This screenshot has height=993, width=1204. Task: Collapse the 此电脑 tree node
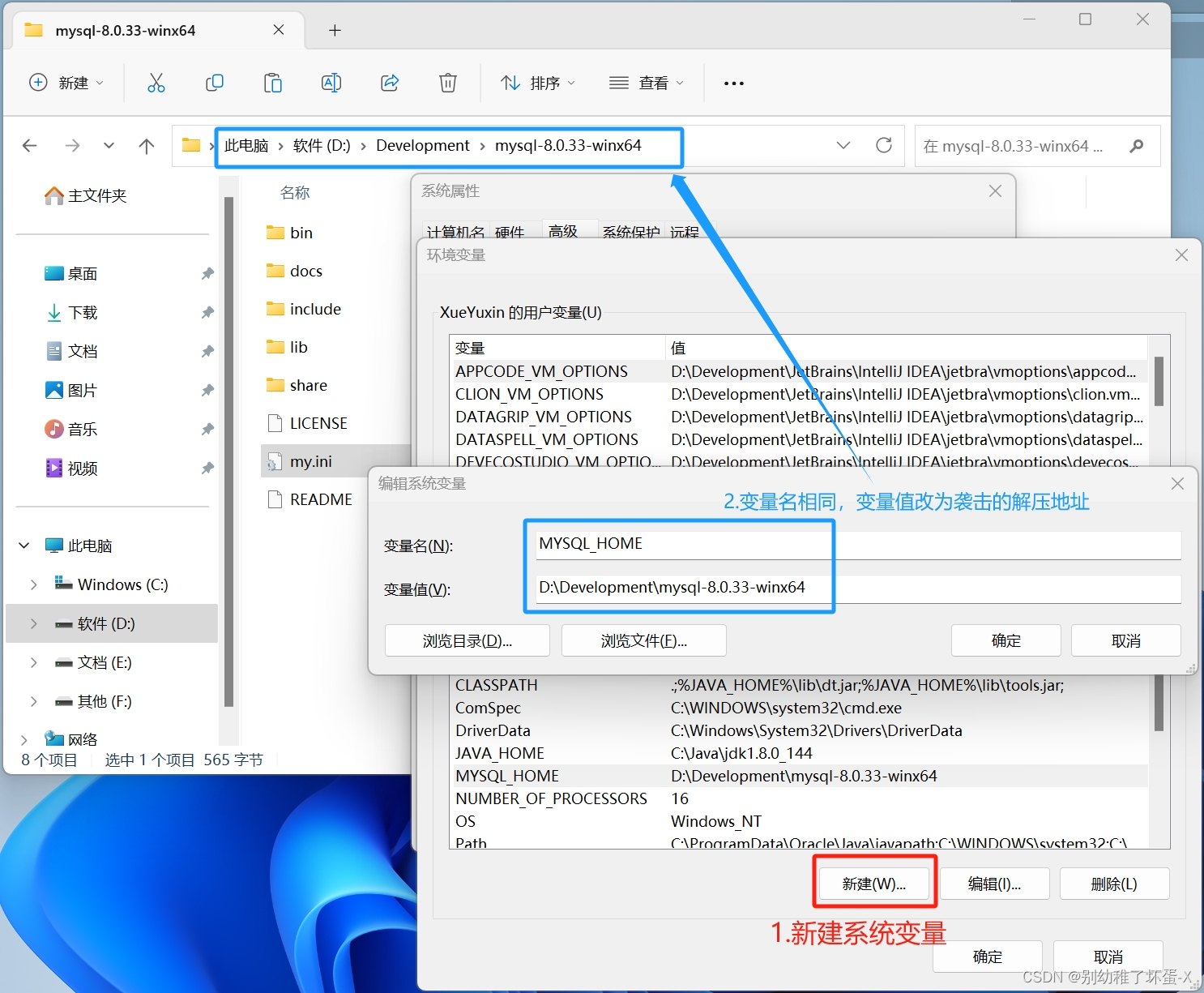pos(24,546)
